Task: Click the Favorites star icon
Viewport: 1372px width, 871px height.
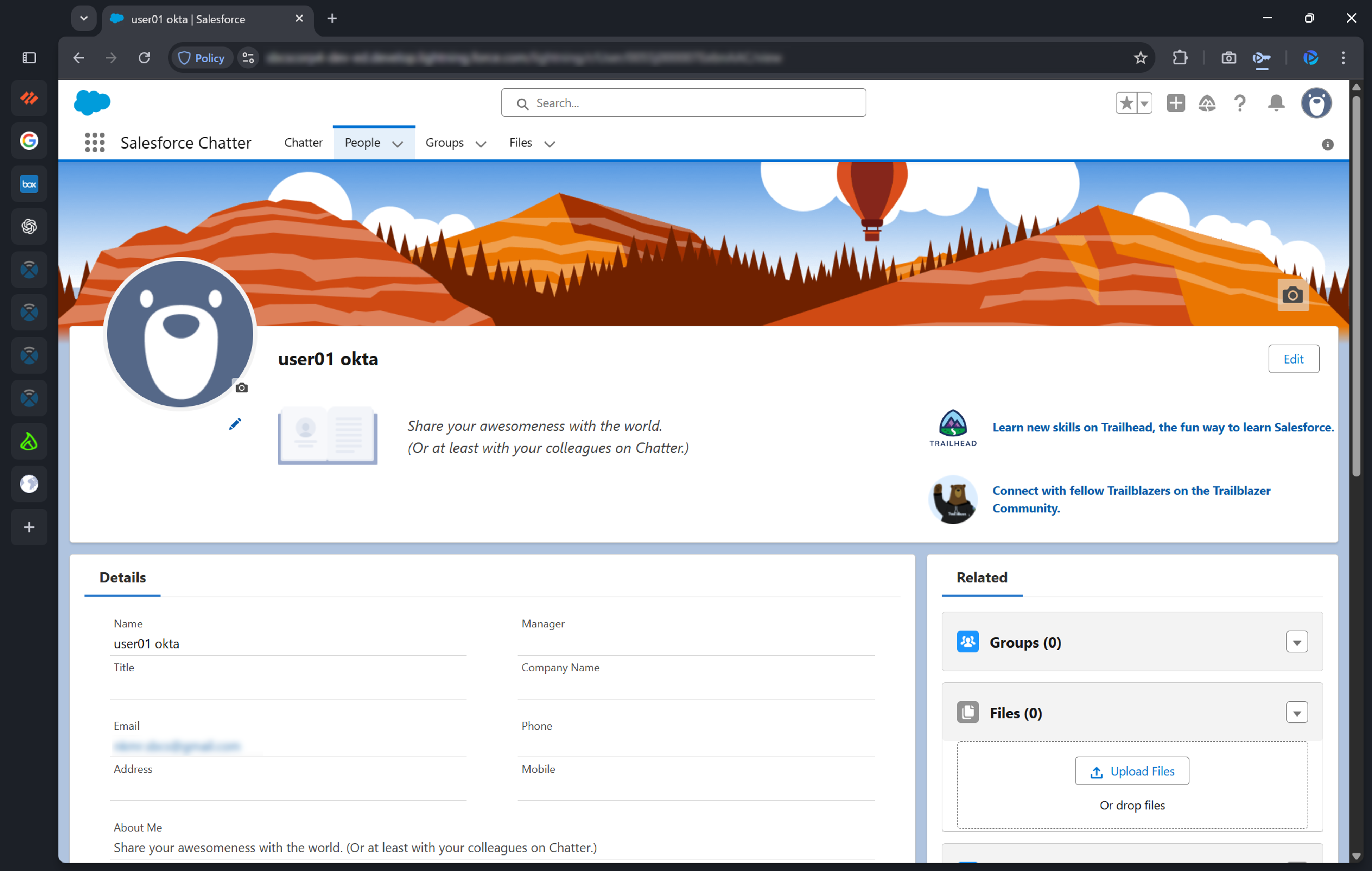Action: pos(1126,103)
